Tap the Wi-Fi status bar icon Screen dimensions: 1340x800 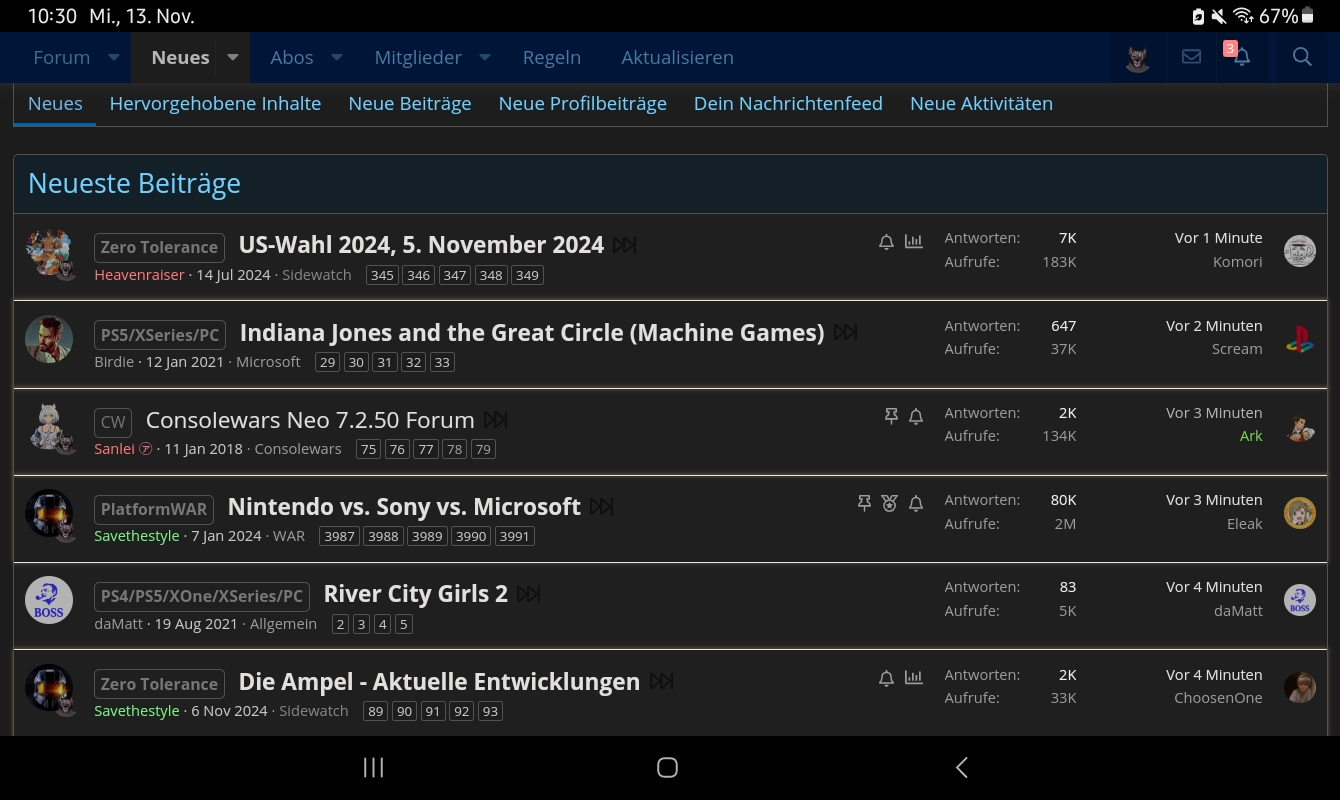pyautogui.click(x=1243, y=16)
